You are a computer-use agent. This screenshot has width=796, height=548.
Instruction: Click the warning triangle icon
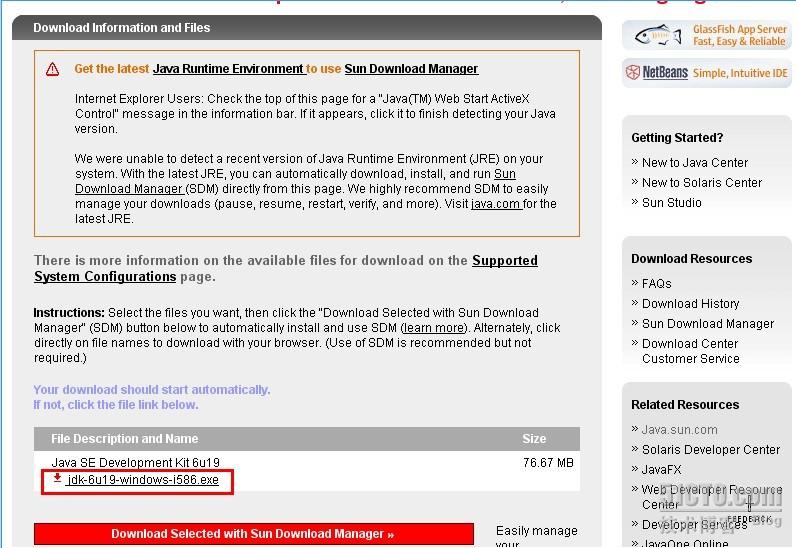tap(52, 69)
